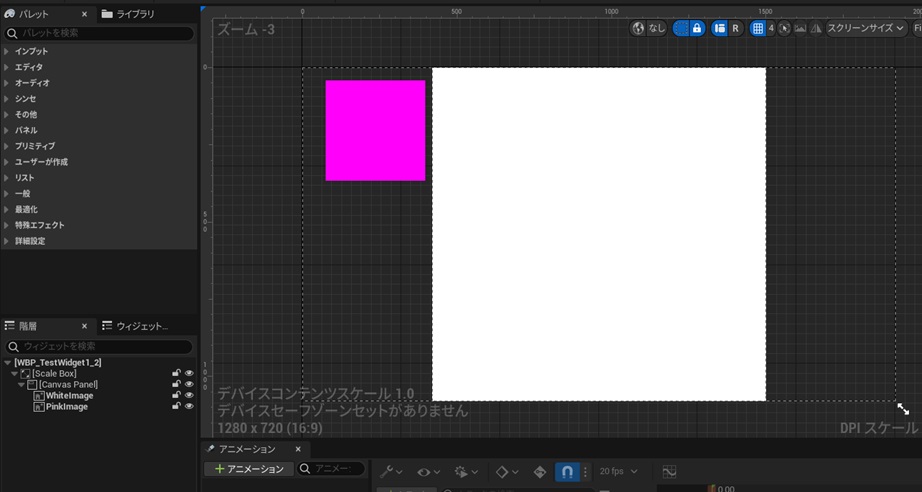Close the アニメーション tab
Viewport: 922px width, 492px height.
point(298,450)
